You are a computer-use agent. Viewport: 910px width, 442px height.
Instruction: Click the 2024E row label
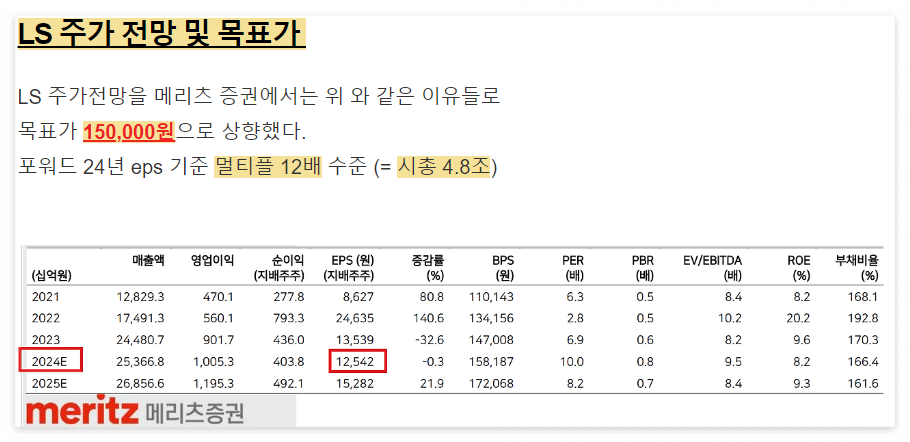click(50, 362)
